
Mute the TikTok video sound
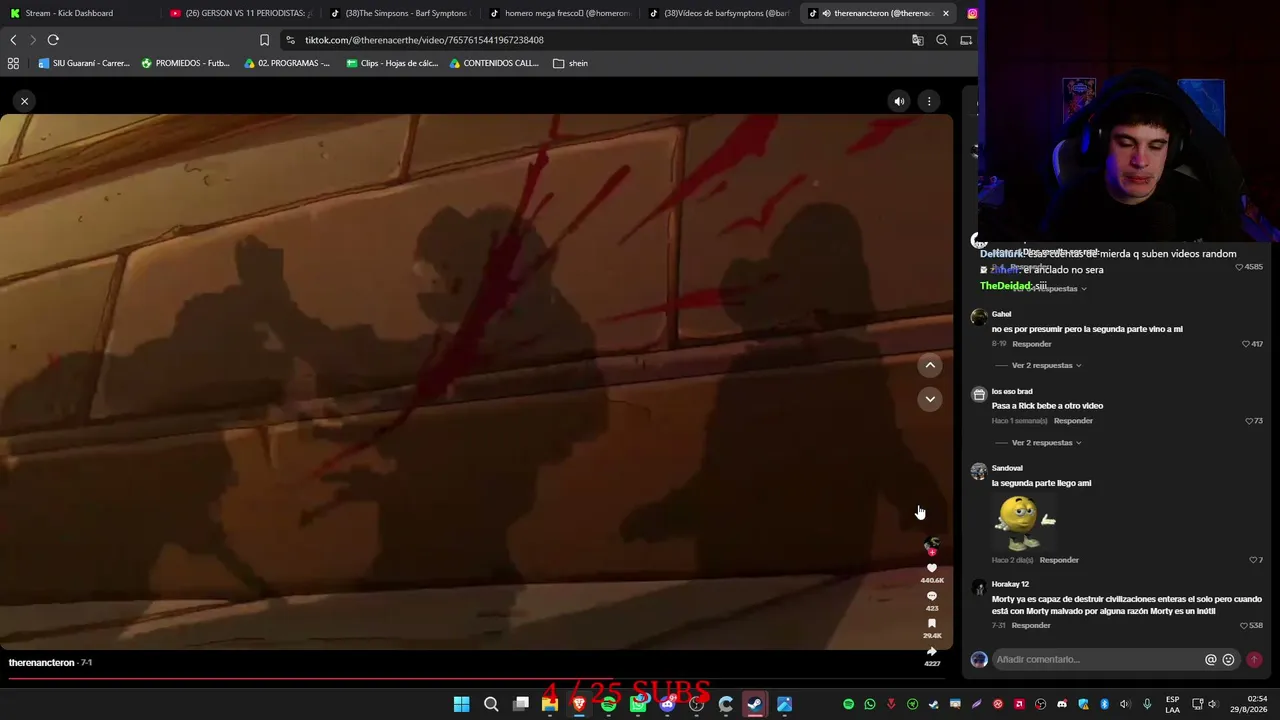(x=899, y=101)
